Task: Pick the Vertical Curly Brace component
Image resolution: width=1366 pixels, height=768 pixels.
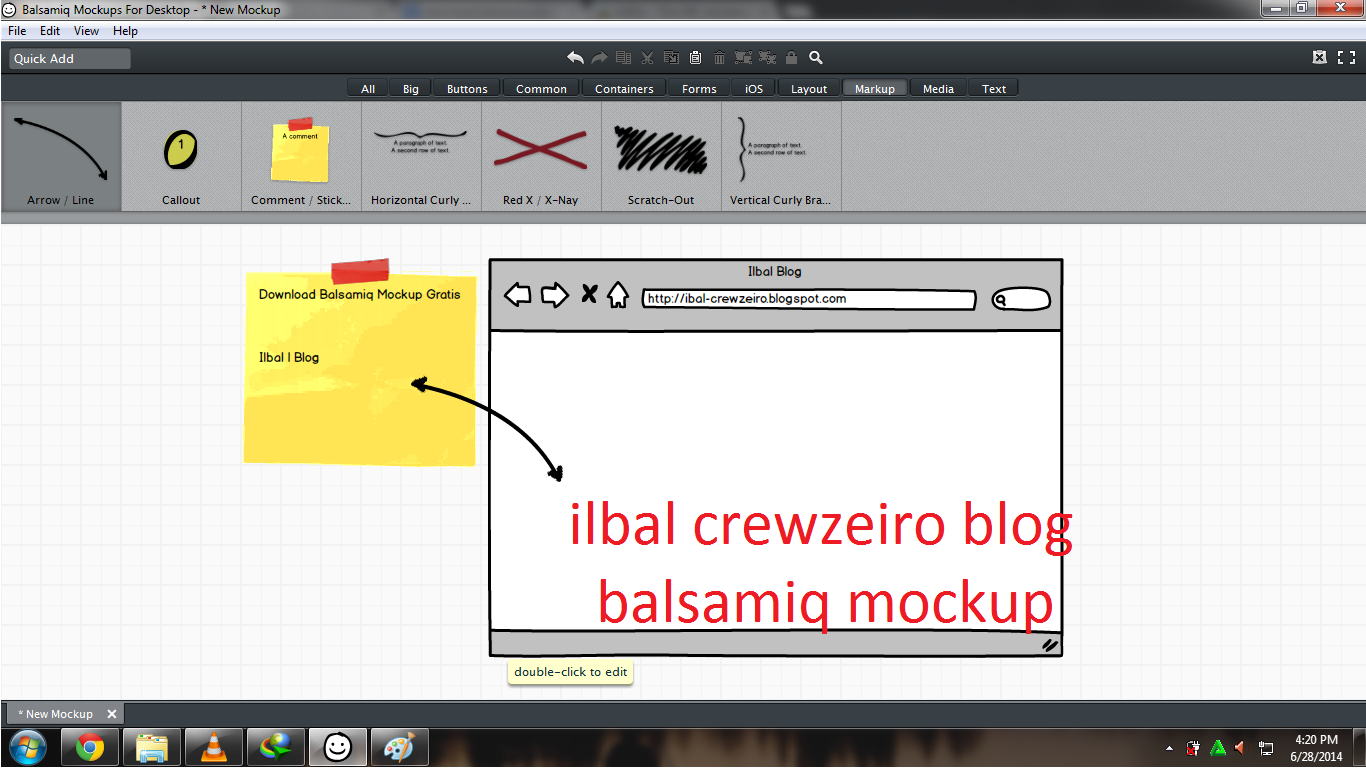Action: pos(781,156)
